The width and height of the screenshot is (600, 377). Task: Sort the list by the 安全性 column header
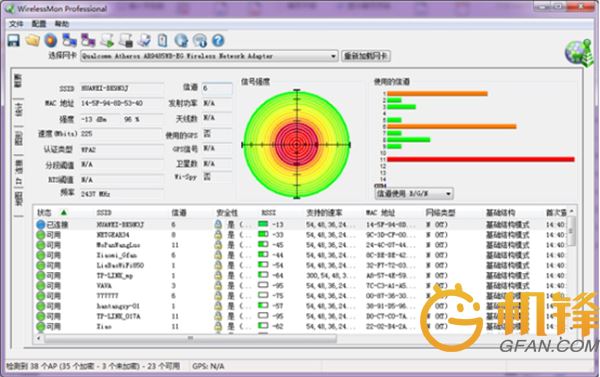(227, 212)
